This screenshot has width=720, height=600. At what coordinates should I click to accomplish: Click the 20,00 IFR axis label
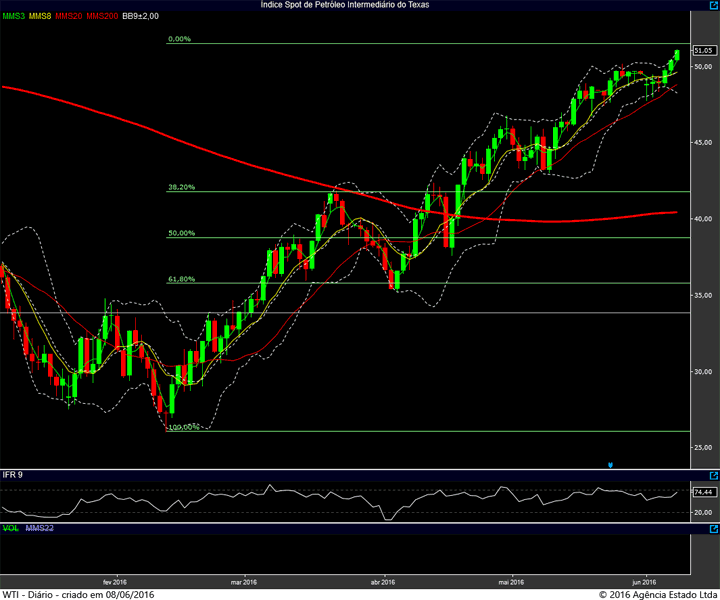pyautogui.click(x=703, y=513)
